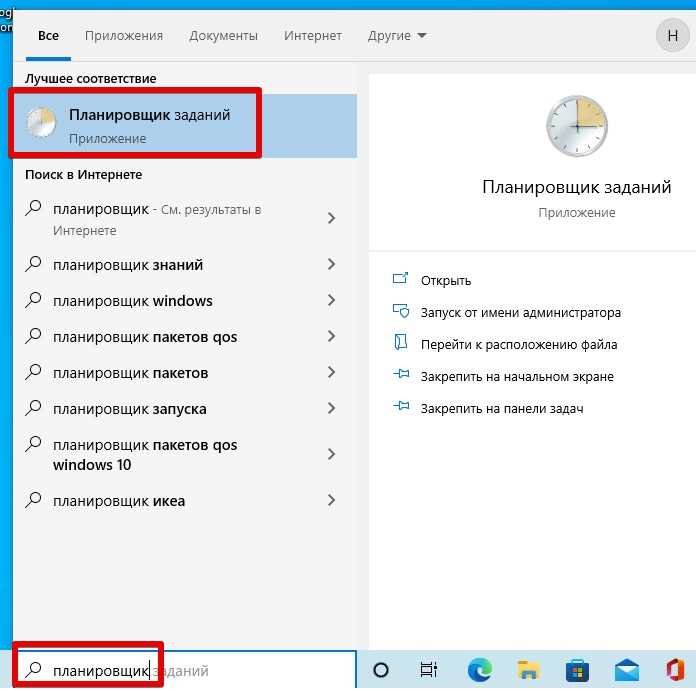
Task: Click search icon beside планировщик запуска
Action: coord(33,407)
